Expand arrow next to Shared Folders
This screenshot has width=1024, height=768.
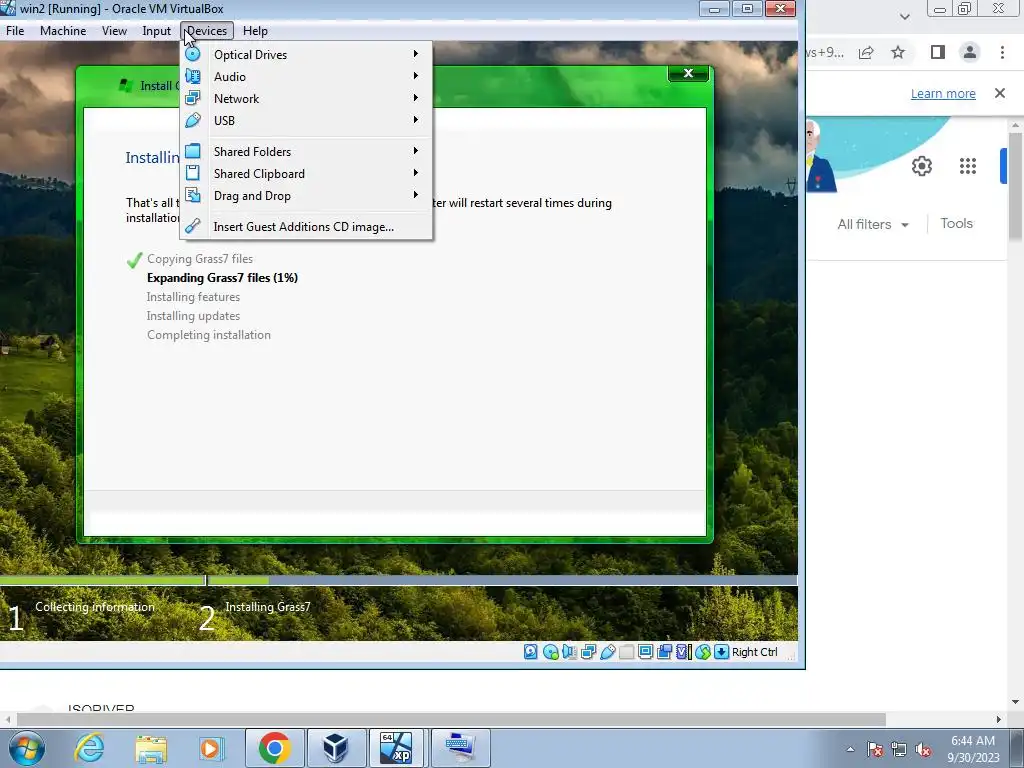point(415,152)
